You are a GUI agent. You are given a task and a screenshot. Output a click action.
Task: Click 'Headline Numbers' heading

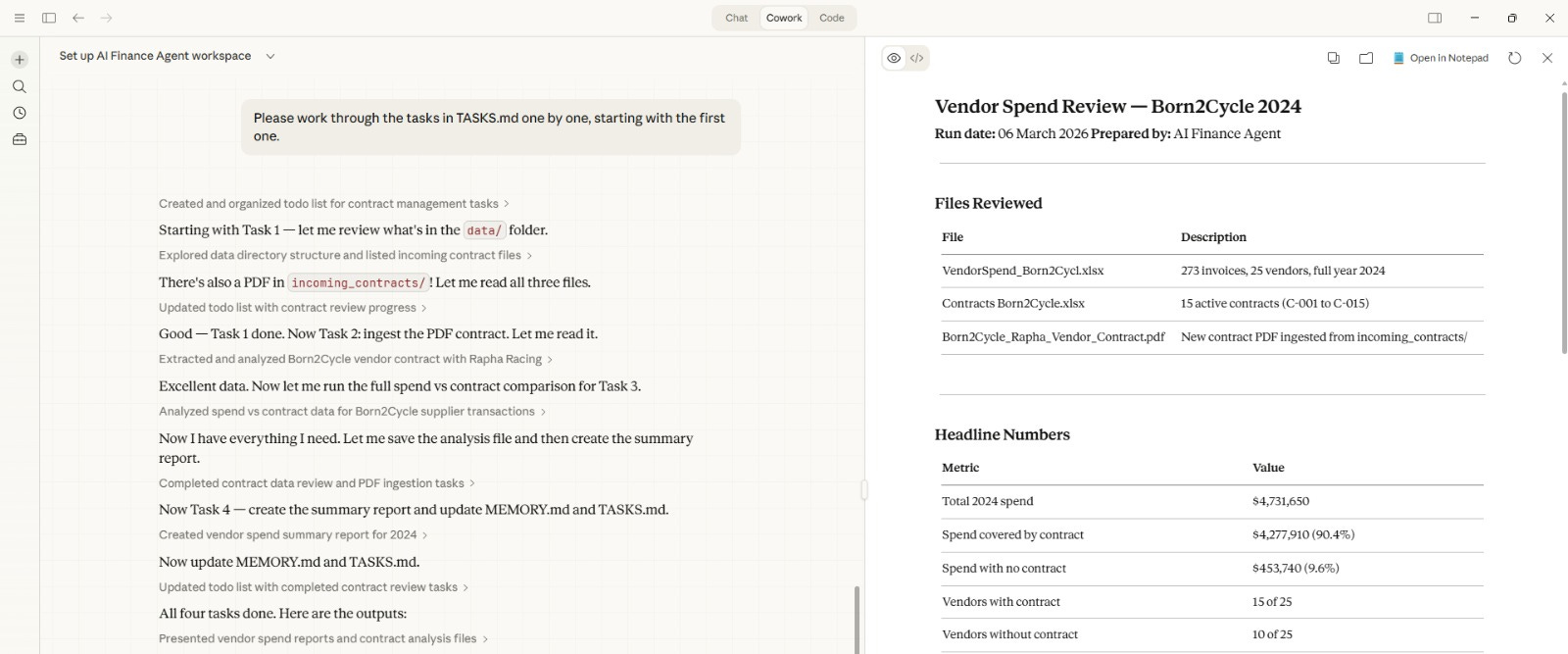tap(1003, 434)
